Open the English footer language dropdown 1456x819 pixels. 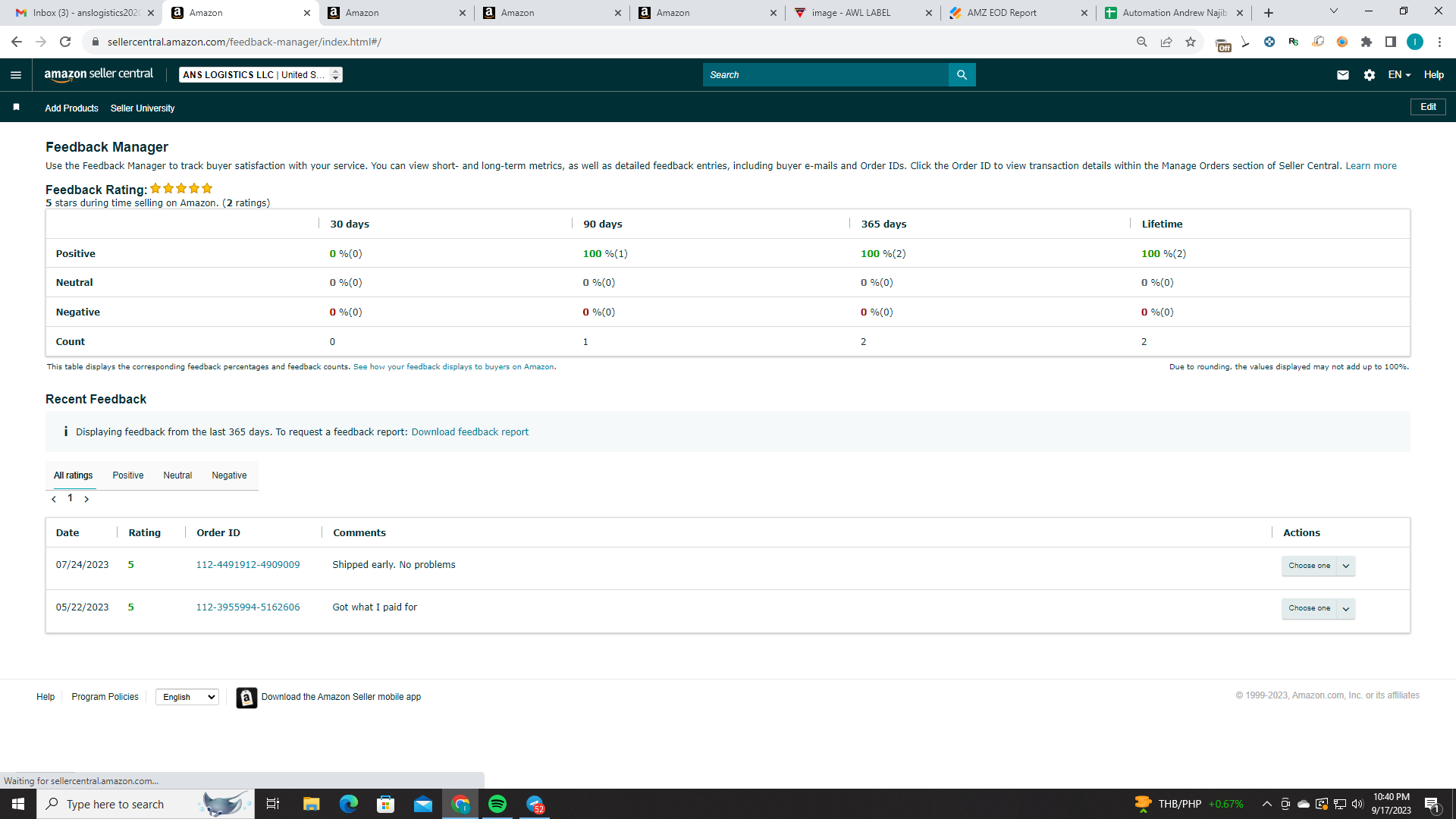[187, 698]
